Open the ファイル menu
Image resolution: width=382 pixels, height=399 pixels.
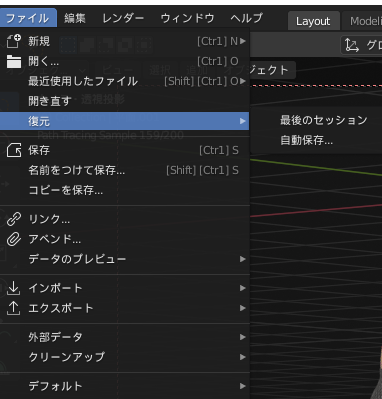coord(28,18)
